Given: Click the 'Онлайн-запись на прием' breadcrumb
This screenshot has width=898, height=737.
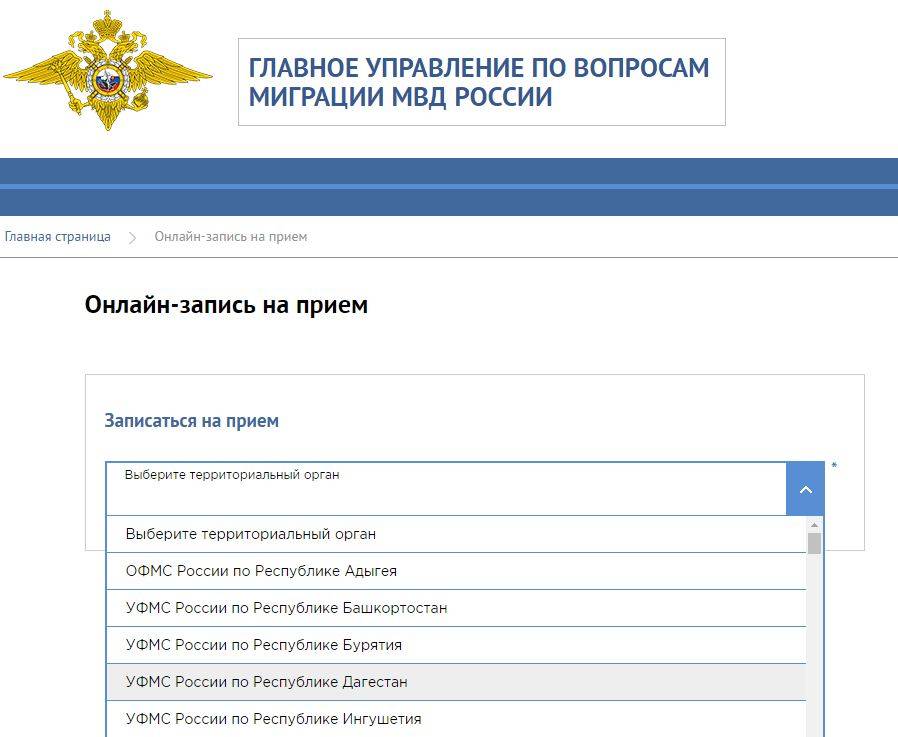Looking at the screenshot, I should (x=231, y=237).
